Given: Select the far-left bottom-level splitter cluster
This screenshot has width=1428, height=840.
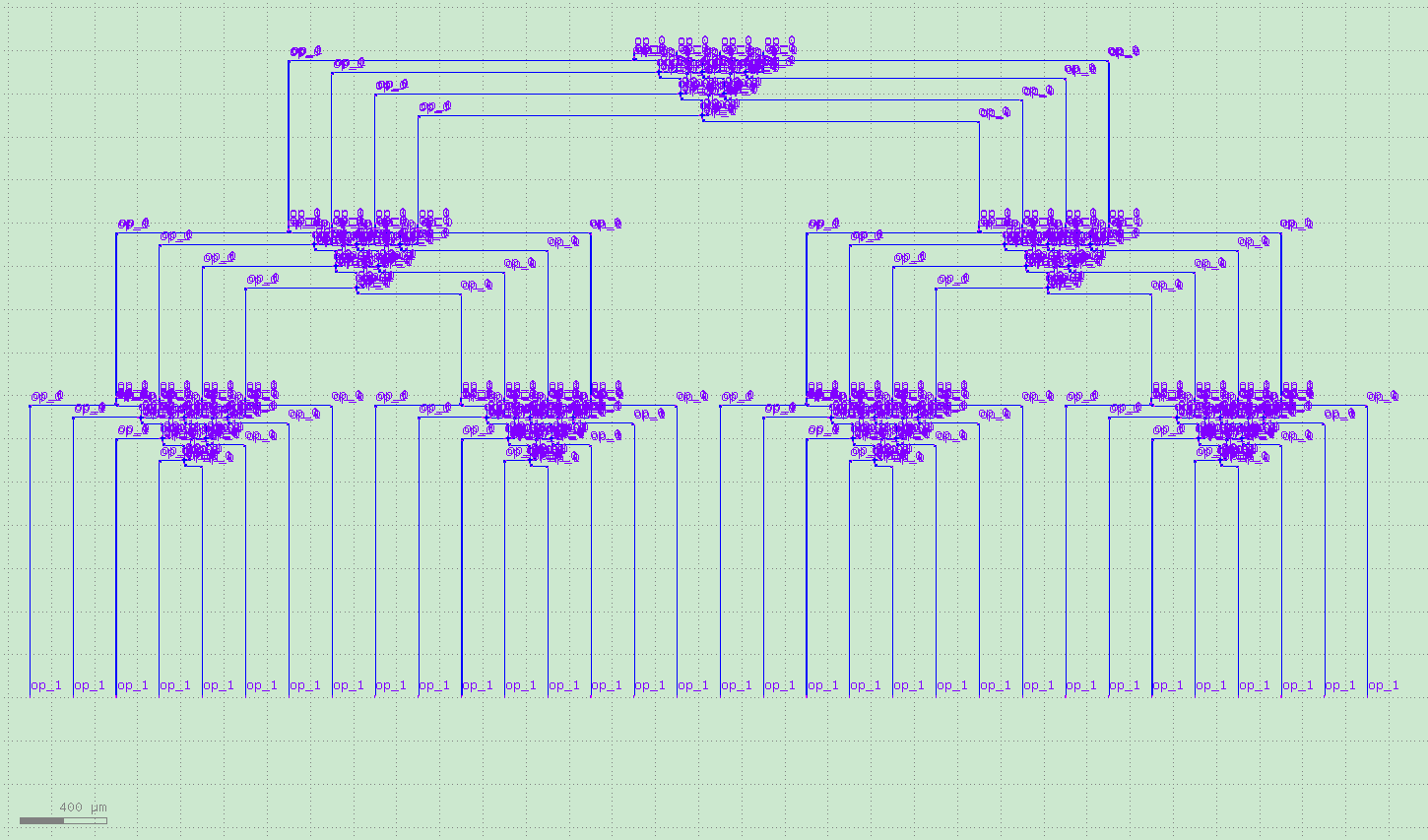Looking at the screenshot, I should [x=197, y=424].
